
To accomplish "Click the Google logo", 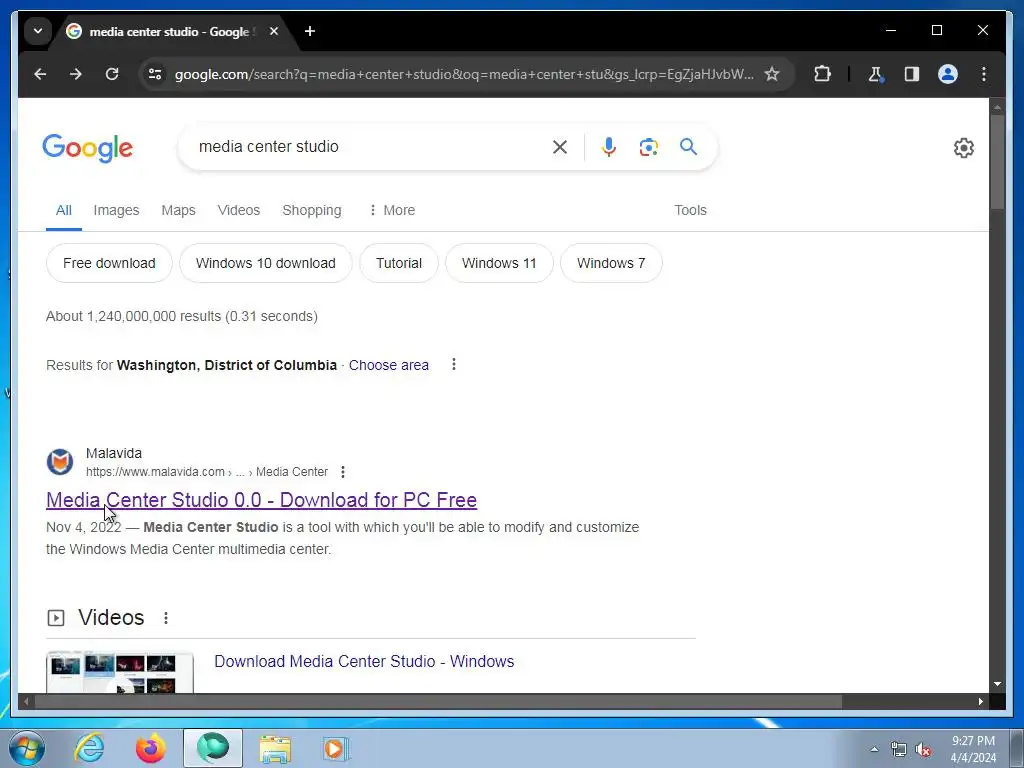I will (x=88, y=148).
